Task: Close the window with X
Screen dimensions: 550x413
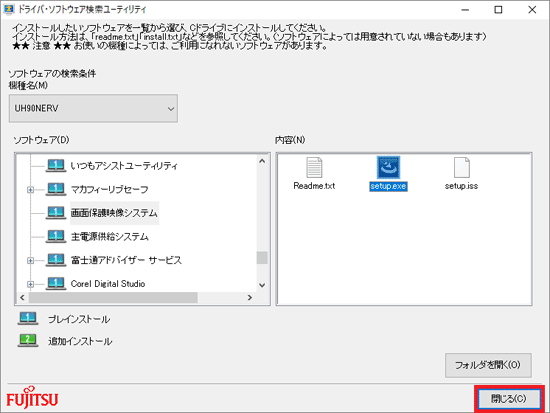Action: coord(532,10)
